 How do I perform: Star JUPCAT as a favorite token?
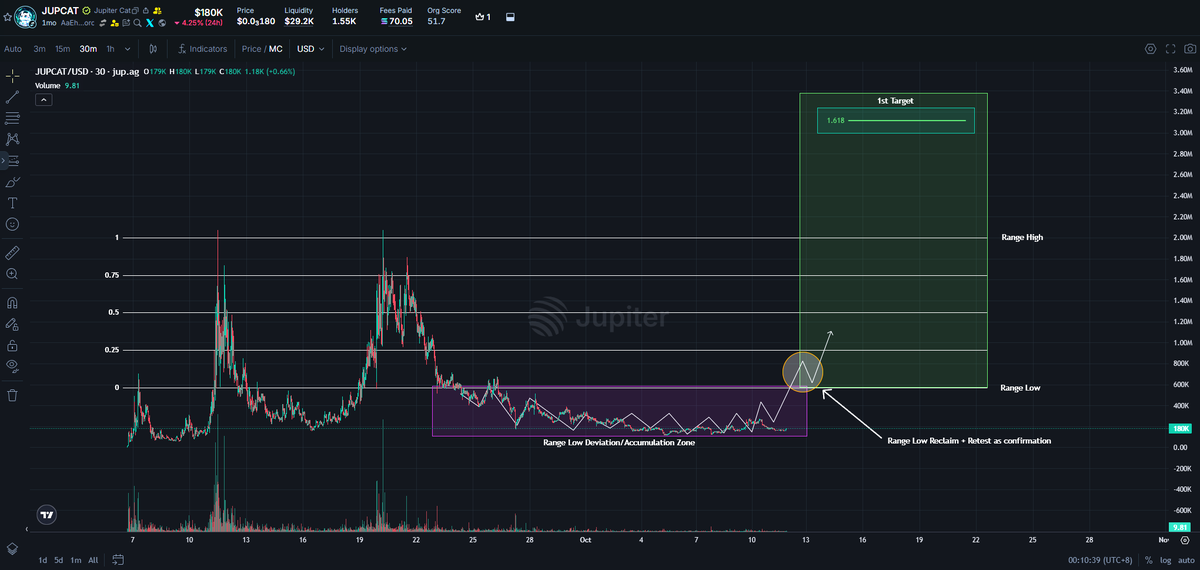point(8,17)
